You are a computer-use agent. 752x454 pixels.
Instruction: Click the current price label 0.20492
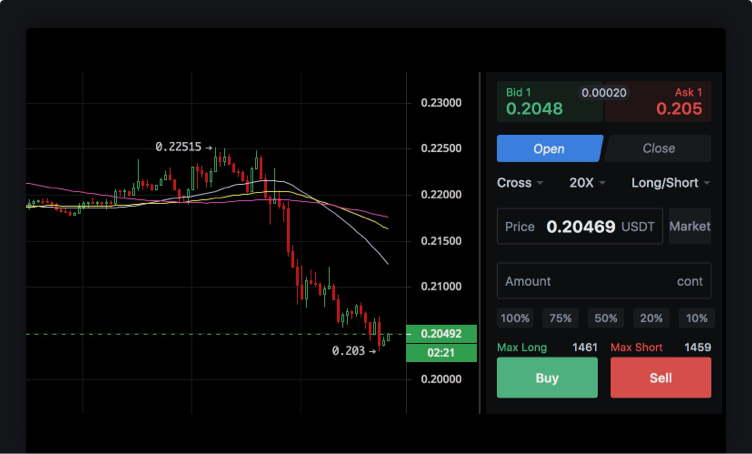click(441, 334)
